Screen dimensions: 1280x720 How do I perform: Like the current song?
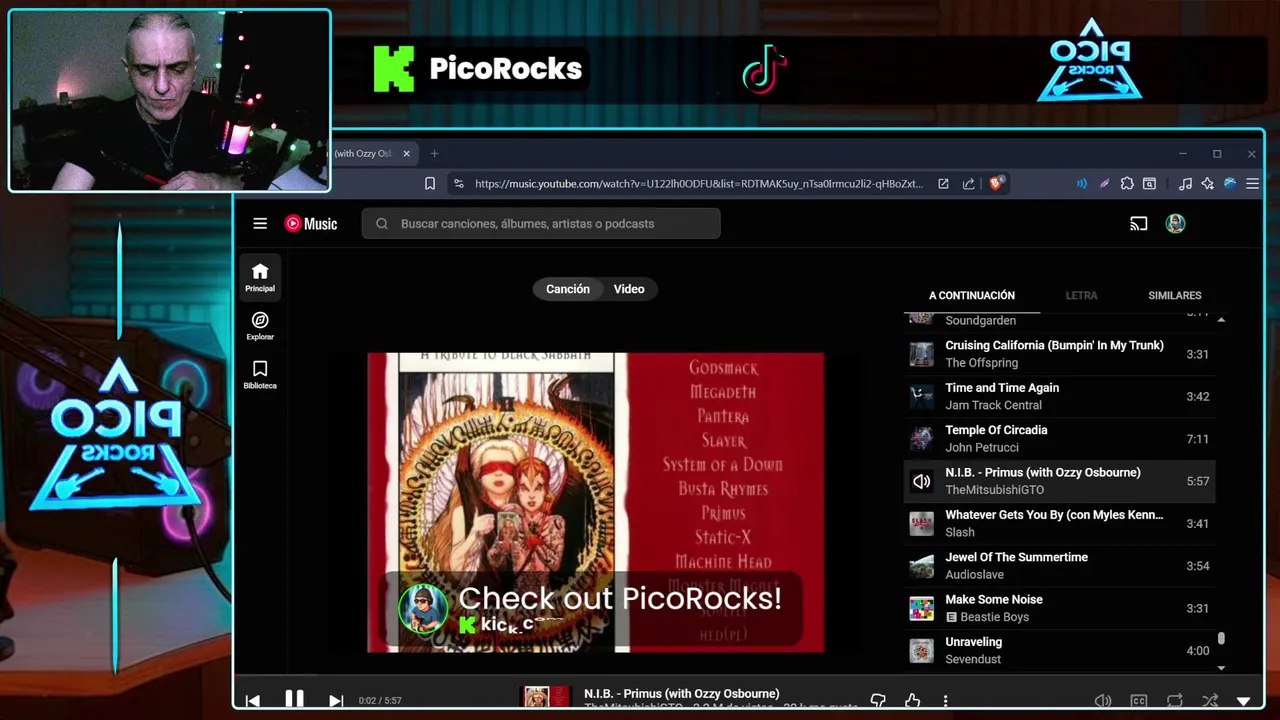click(x=912, y=701)
